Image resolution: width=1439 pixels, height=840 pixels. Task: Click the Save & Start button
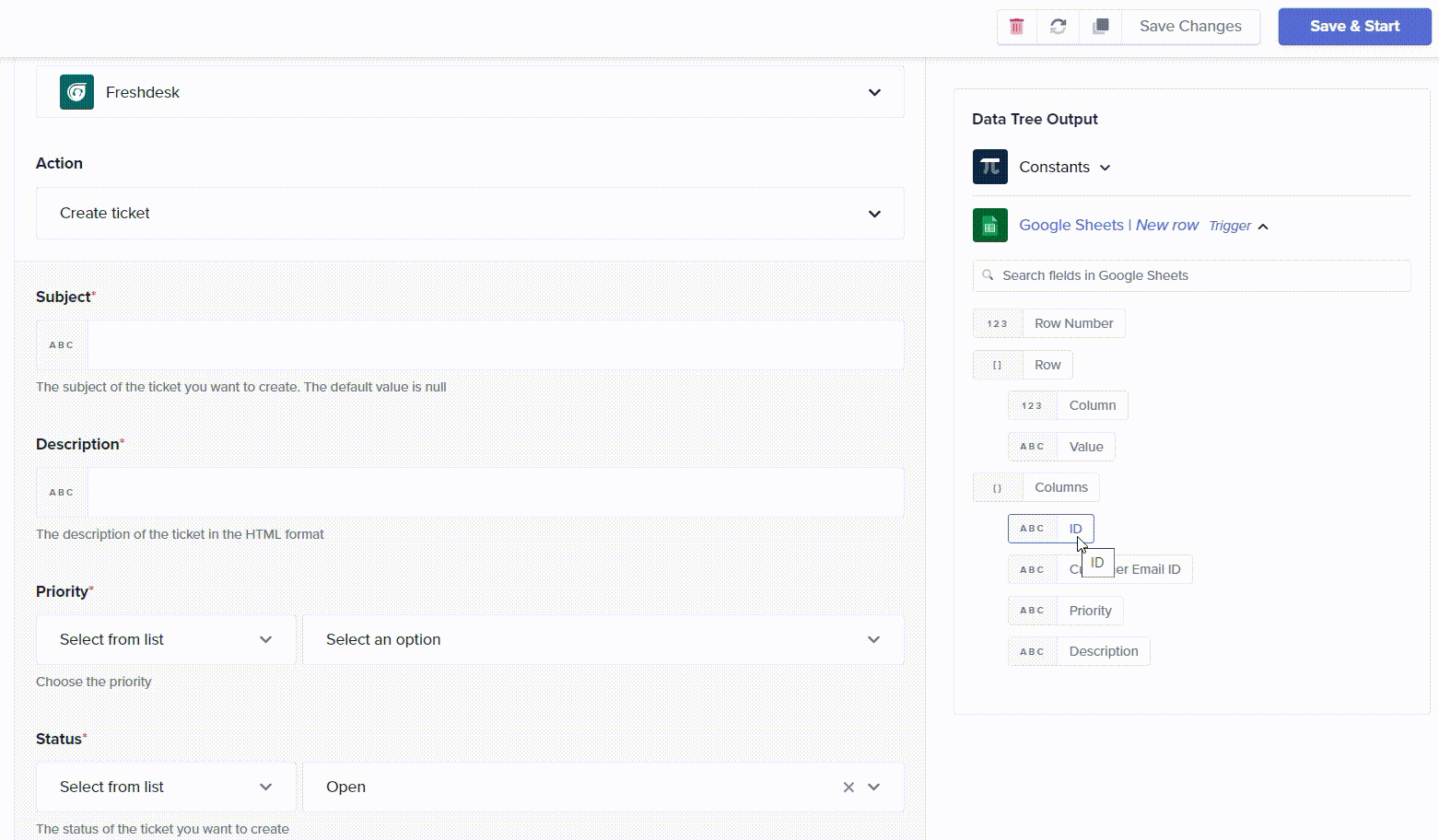1354,26
